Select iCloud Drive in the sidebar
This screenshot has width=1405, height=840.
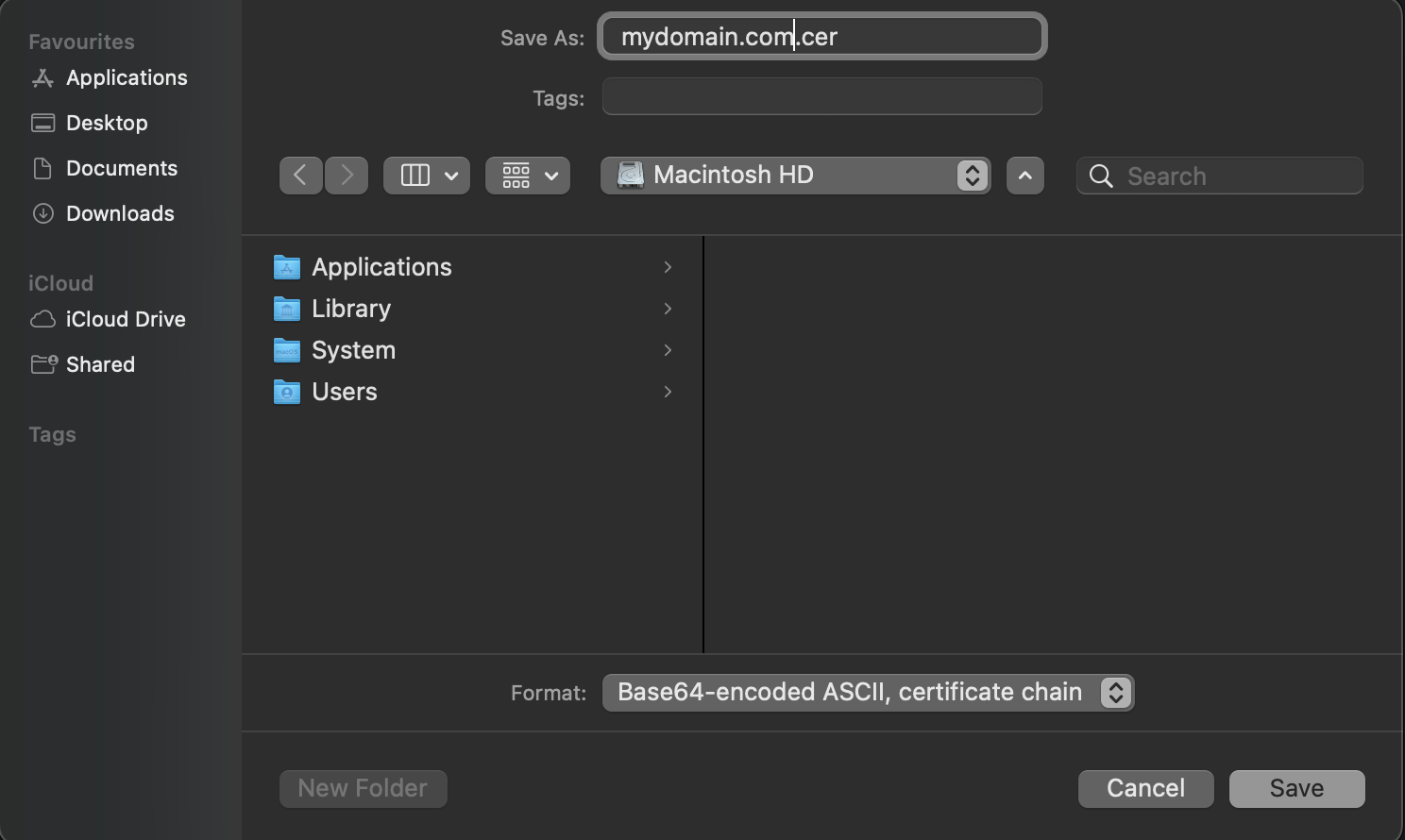pyautogui.click(x=127, y=319)
